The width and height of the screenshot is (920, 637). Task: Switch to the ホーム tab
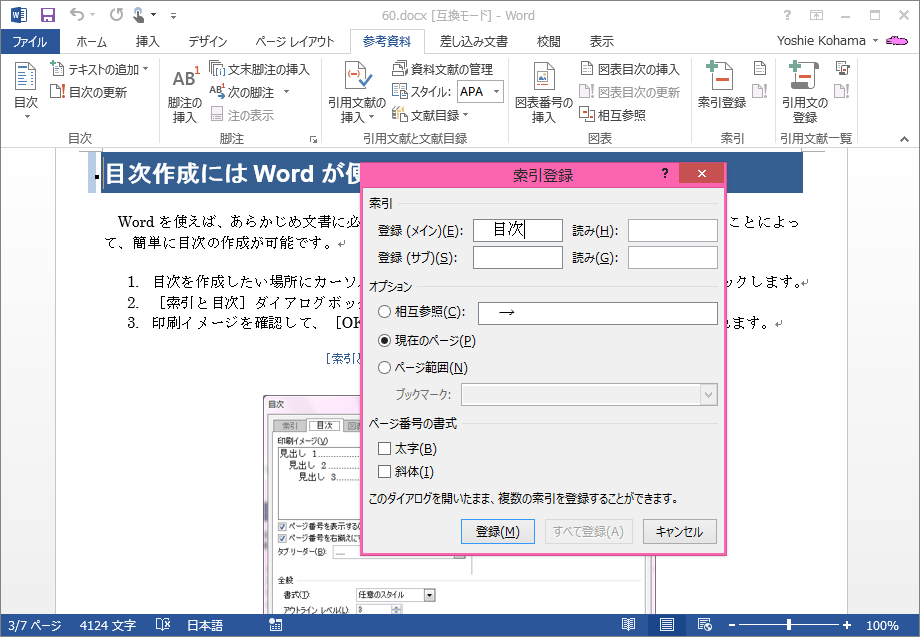tap(92, 42)
